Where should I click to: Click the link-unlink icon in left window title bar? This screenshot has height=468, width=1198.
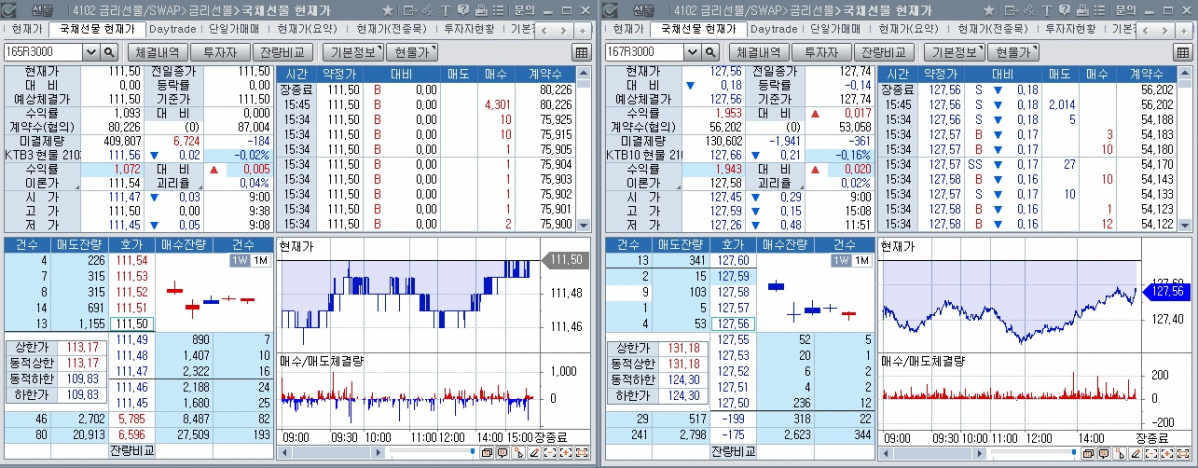[427, 10]
